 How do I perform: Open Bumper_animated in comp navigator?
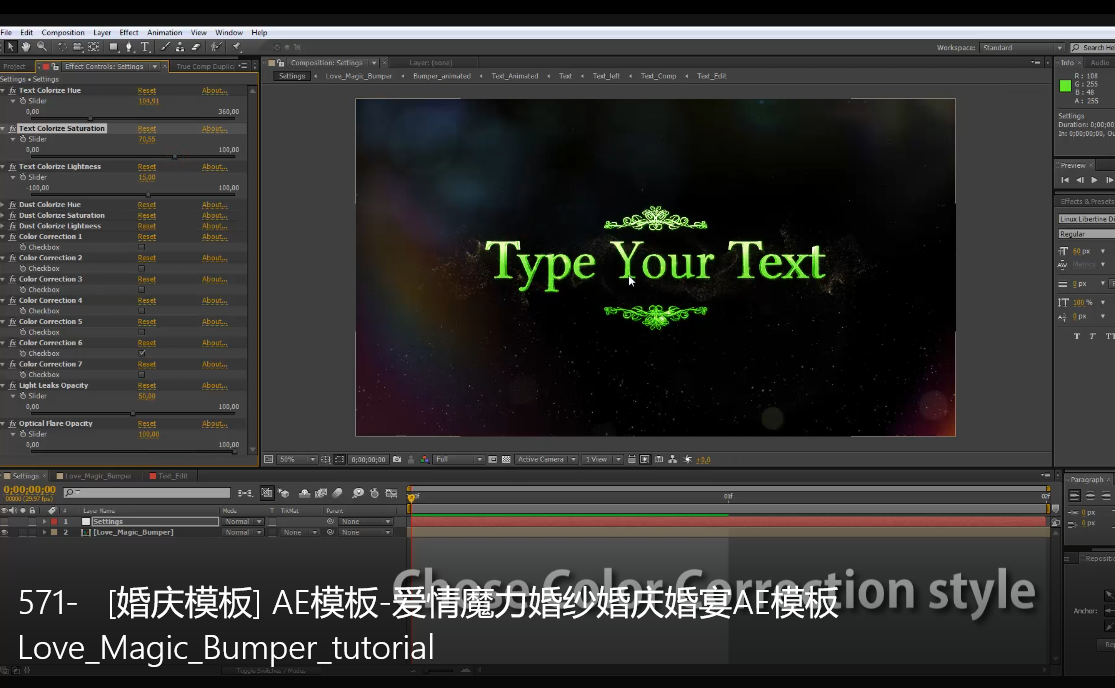442,76
